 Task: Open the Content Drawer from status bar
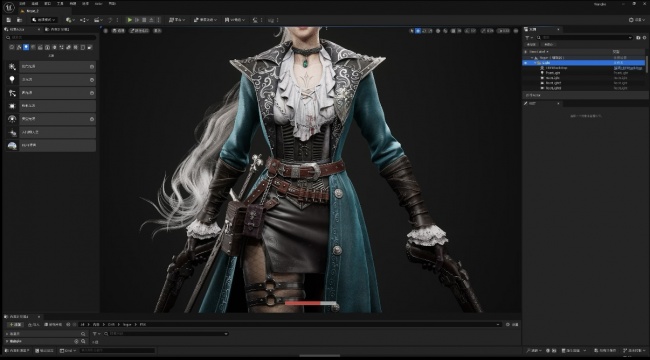pos(17,350)
